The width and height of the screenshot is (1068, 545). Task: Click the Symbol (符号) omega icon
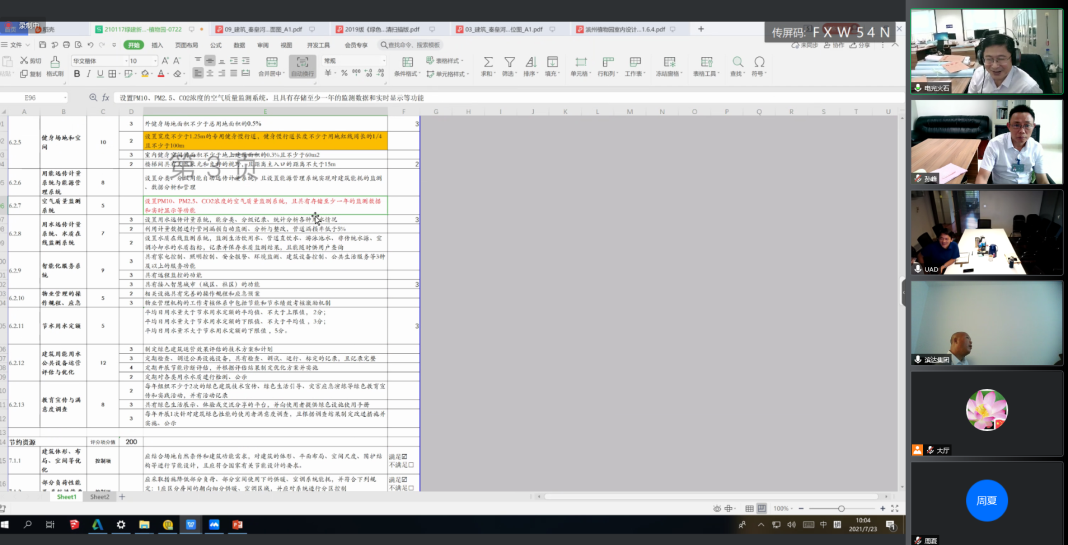(759, 62)
